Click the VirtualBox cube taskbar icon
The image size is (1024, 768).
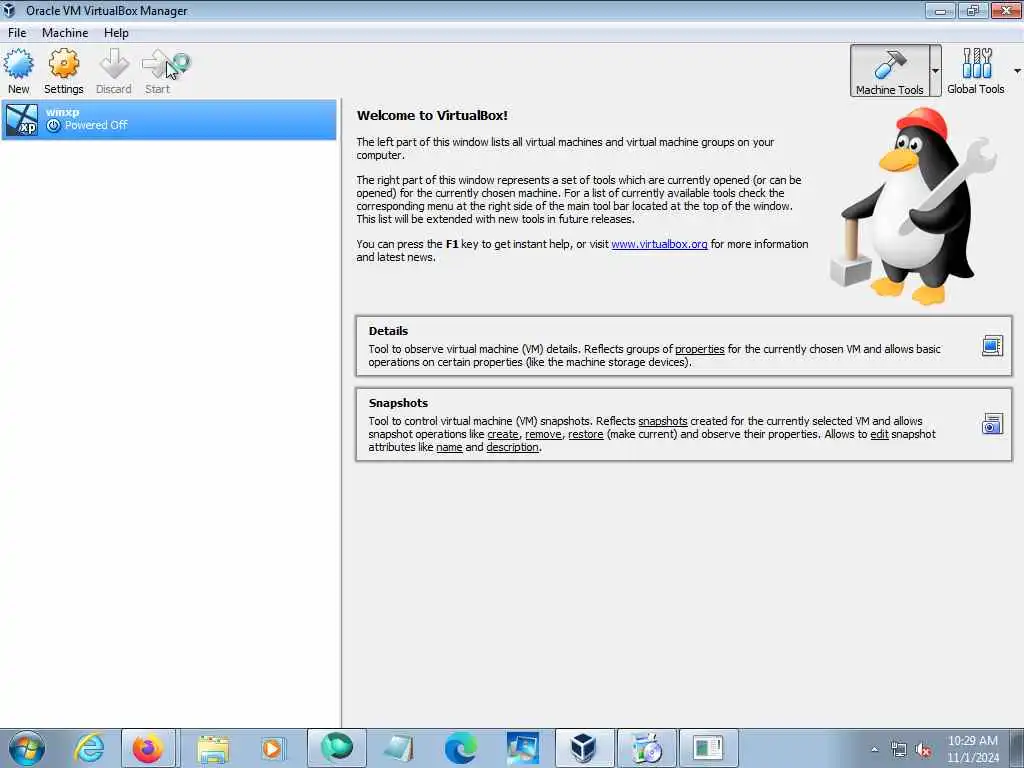(x=583, y=748)
